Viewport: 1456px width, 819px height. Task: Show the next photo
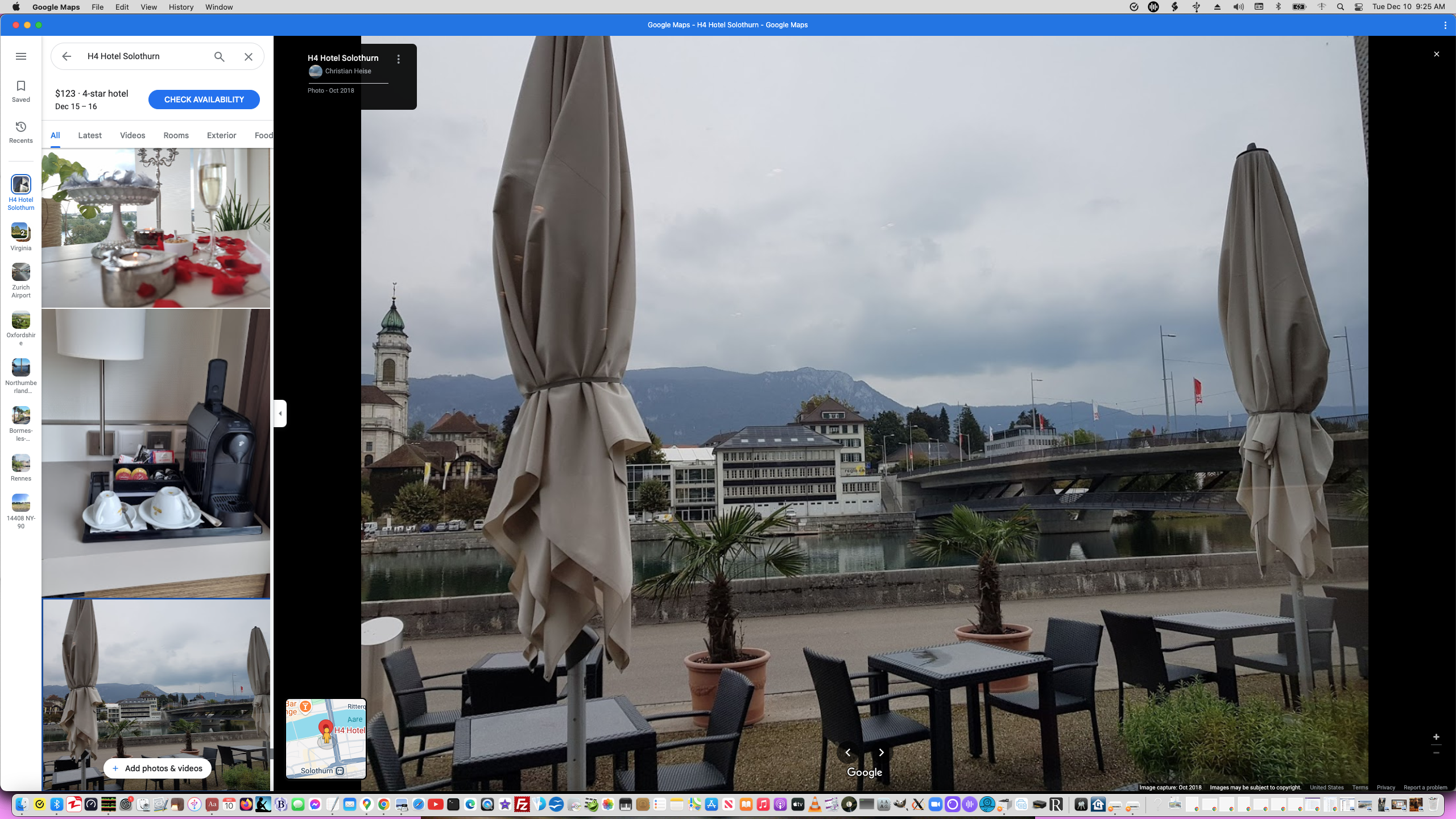pos(881,752)
